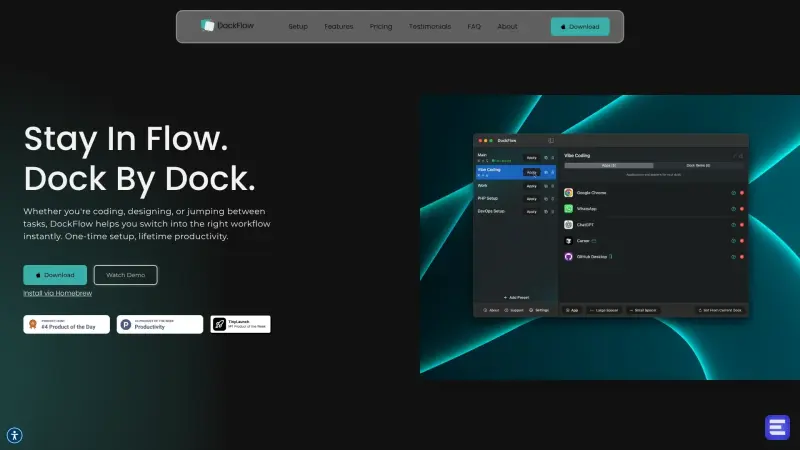Click the duplicate icon on the Work preset

pos(546,186)
